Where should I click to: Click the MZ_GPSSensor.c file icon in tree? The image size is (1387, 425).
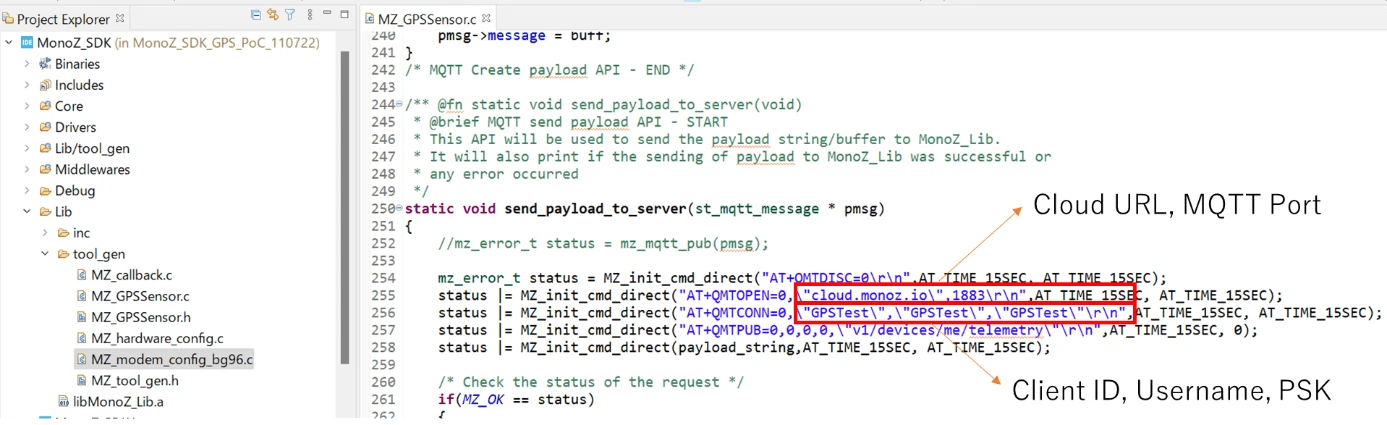click(82, 296)
